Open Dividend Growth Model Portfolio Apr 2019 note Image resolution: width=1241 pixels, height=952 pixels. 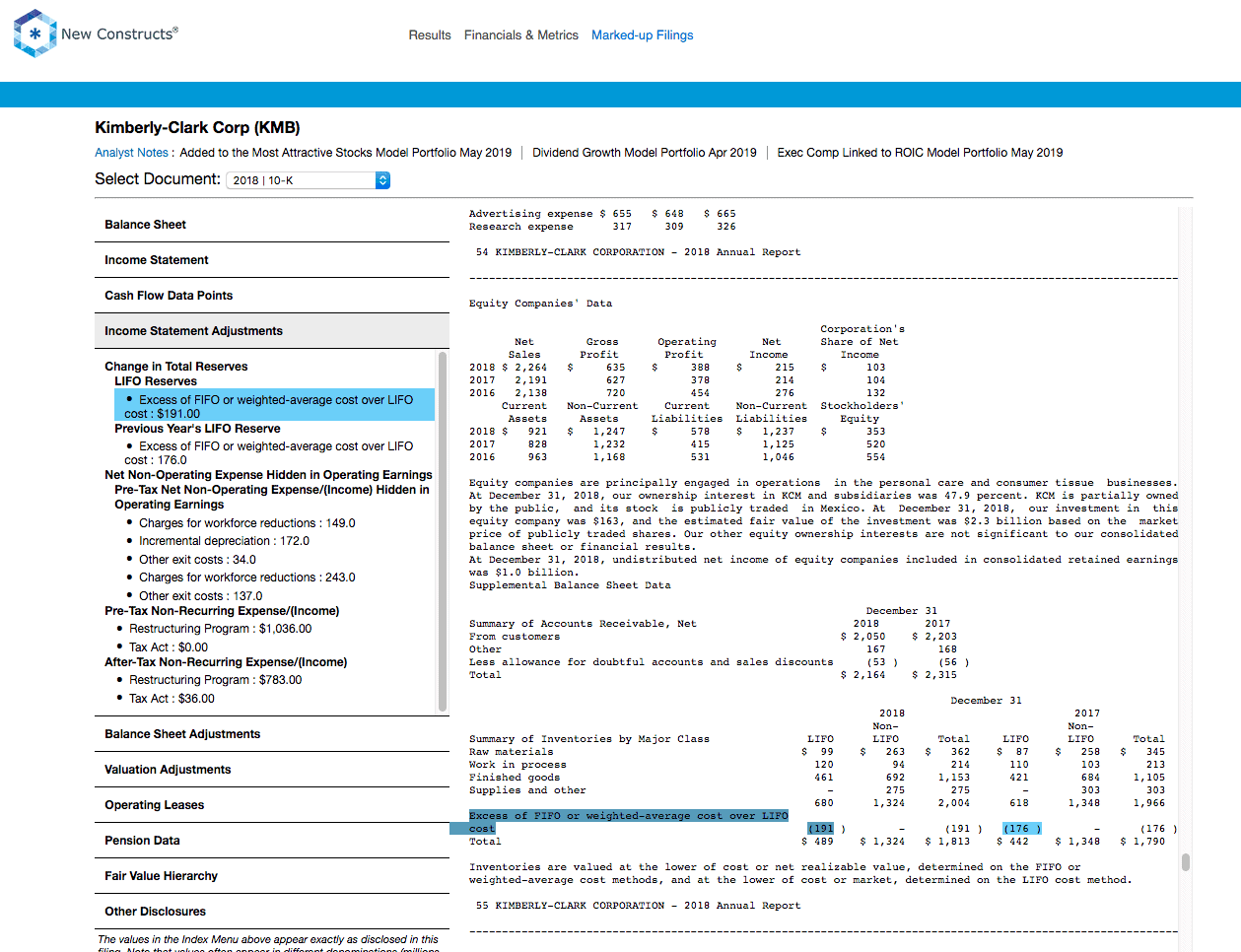pyautogui.click(x=645, y=153)
